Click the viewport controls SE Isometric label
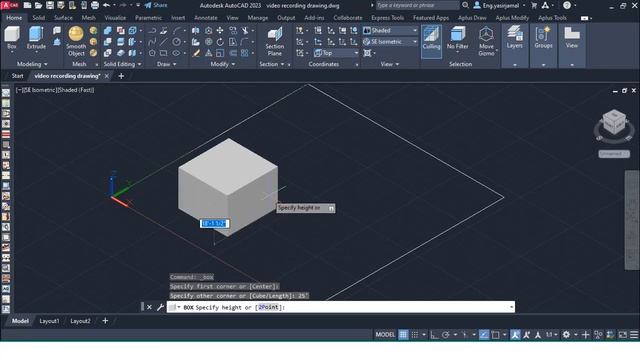The image size is (640, 360). (x=39, y=90)
